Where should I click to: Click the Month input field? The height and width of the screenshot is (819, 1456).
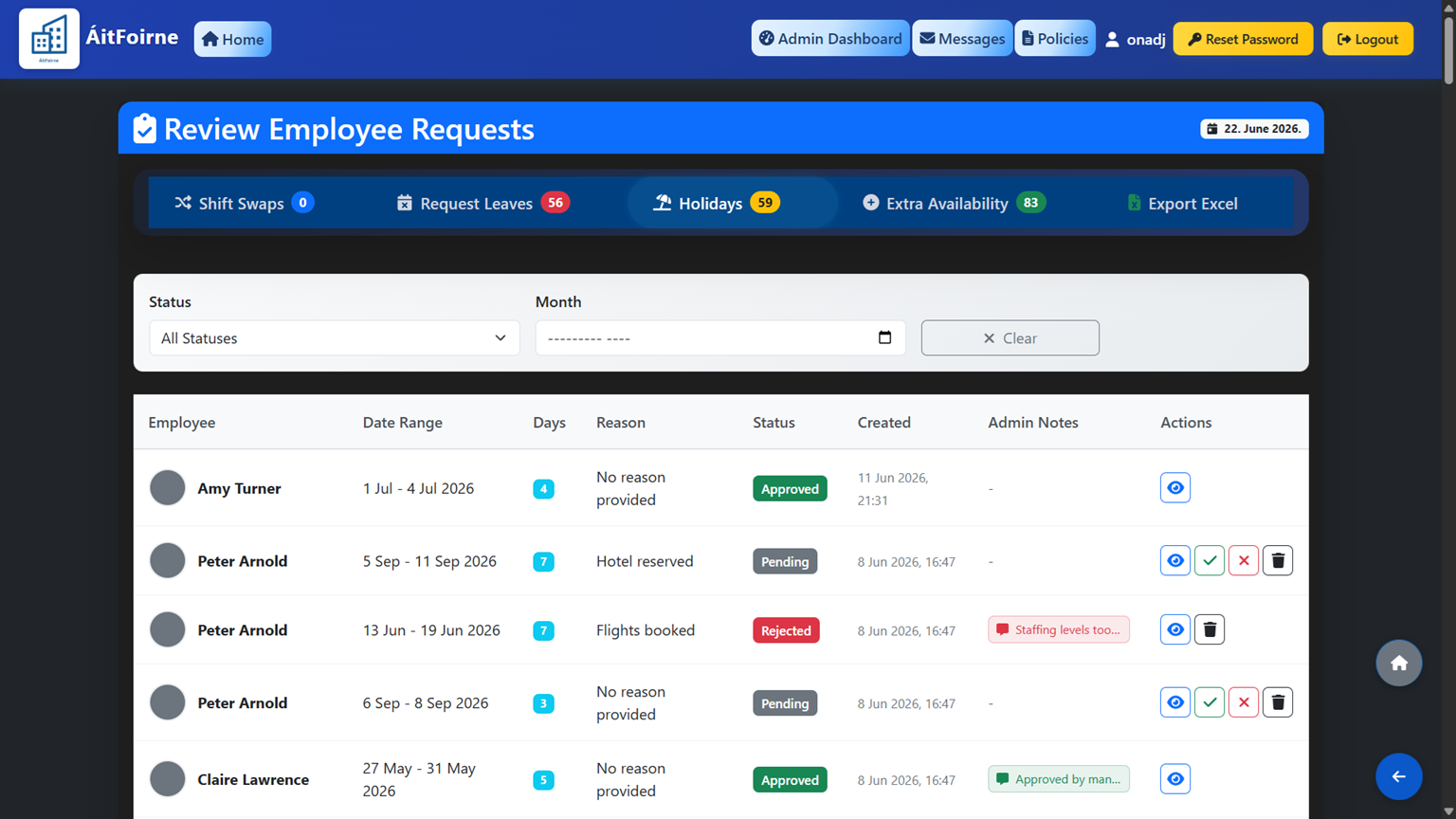(720, 337)
